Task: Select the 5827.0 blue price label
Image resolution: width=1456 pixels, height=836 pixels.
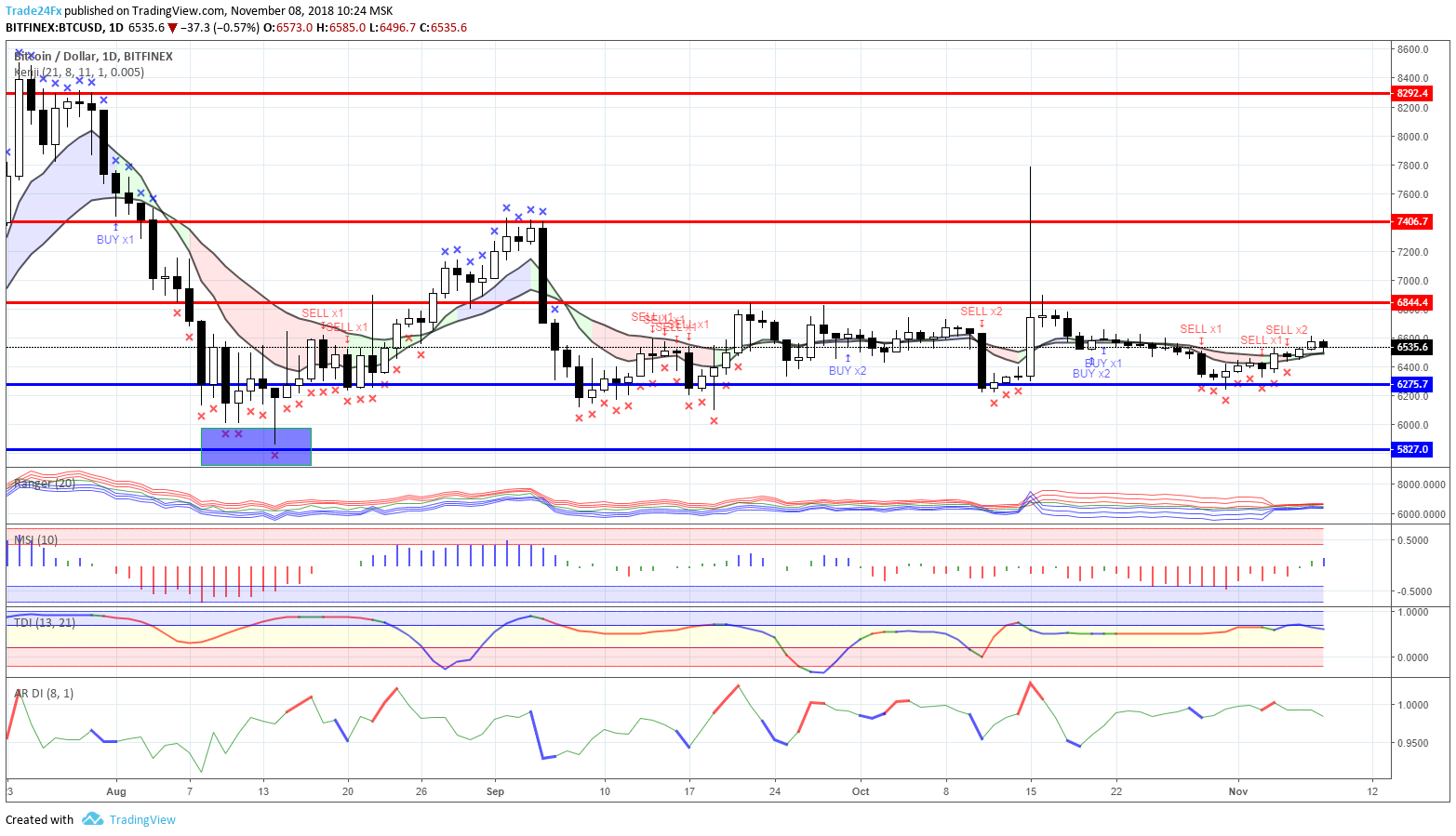Action: tap(1412, 449)
